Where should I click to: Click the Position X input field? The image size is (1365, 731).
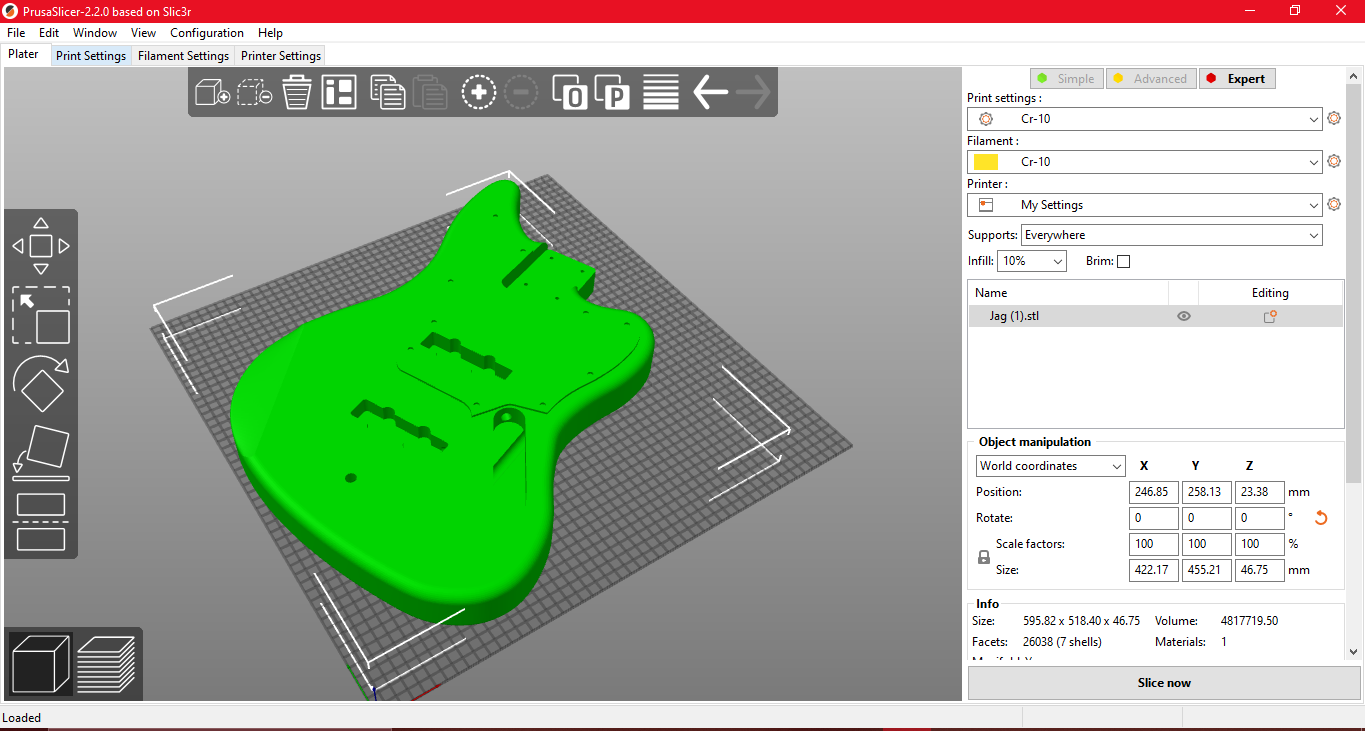pos(1154,492)
